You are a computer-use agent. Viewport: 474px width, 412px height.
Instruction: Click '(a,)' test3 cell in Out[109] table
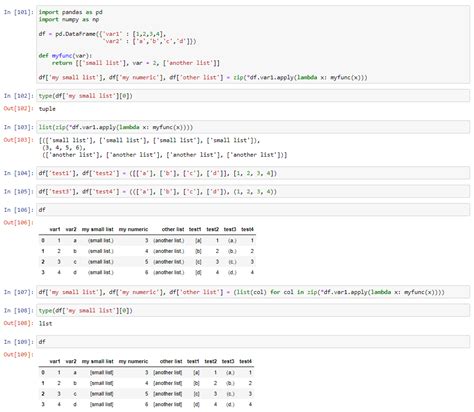click(230, 373)
